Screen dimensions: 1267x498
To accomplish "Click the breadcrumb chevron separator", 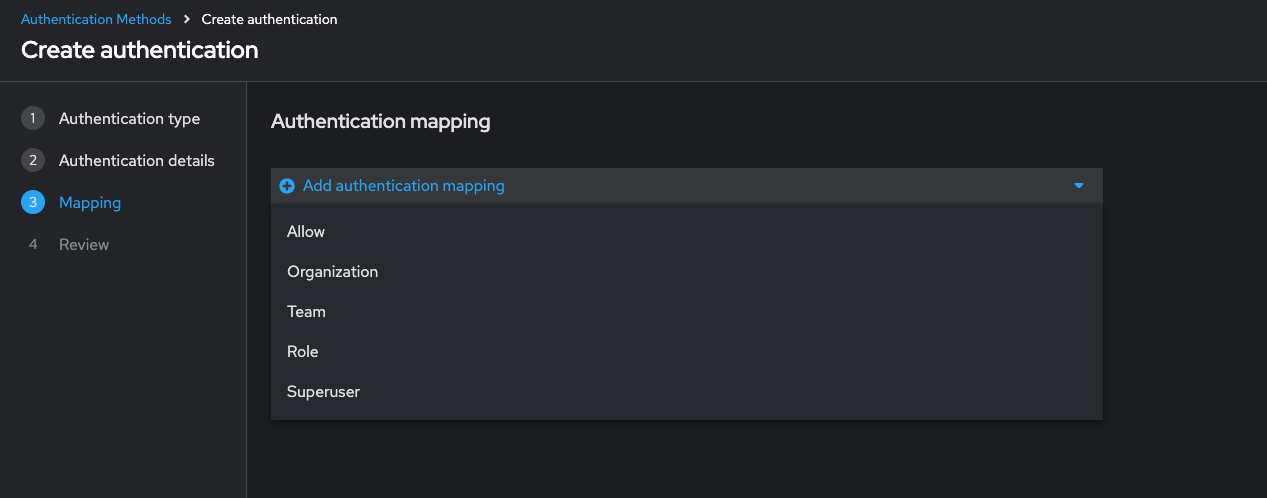I will [x=187, y=20].
